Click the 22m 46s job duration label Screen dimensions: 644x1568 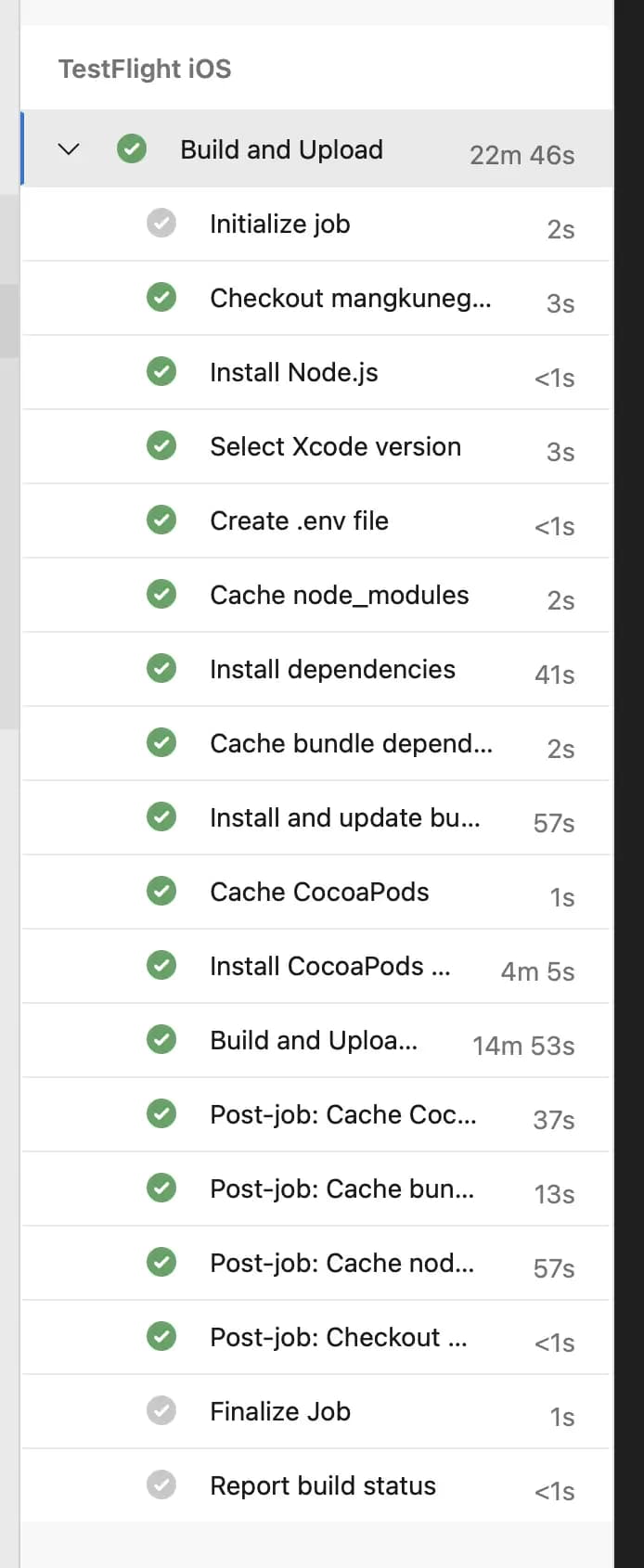(x=522, y=155)
